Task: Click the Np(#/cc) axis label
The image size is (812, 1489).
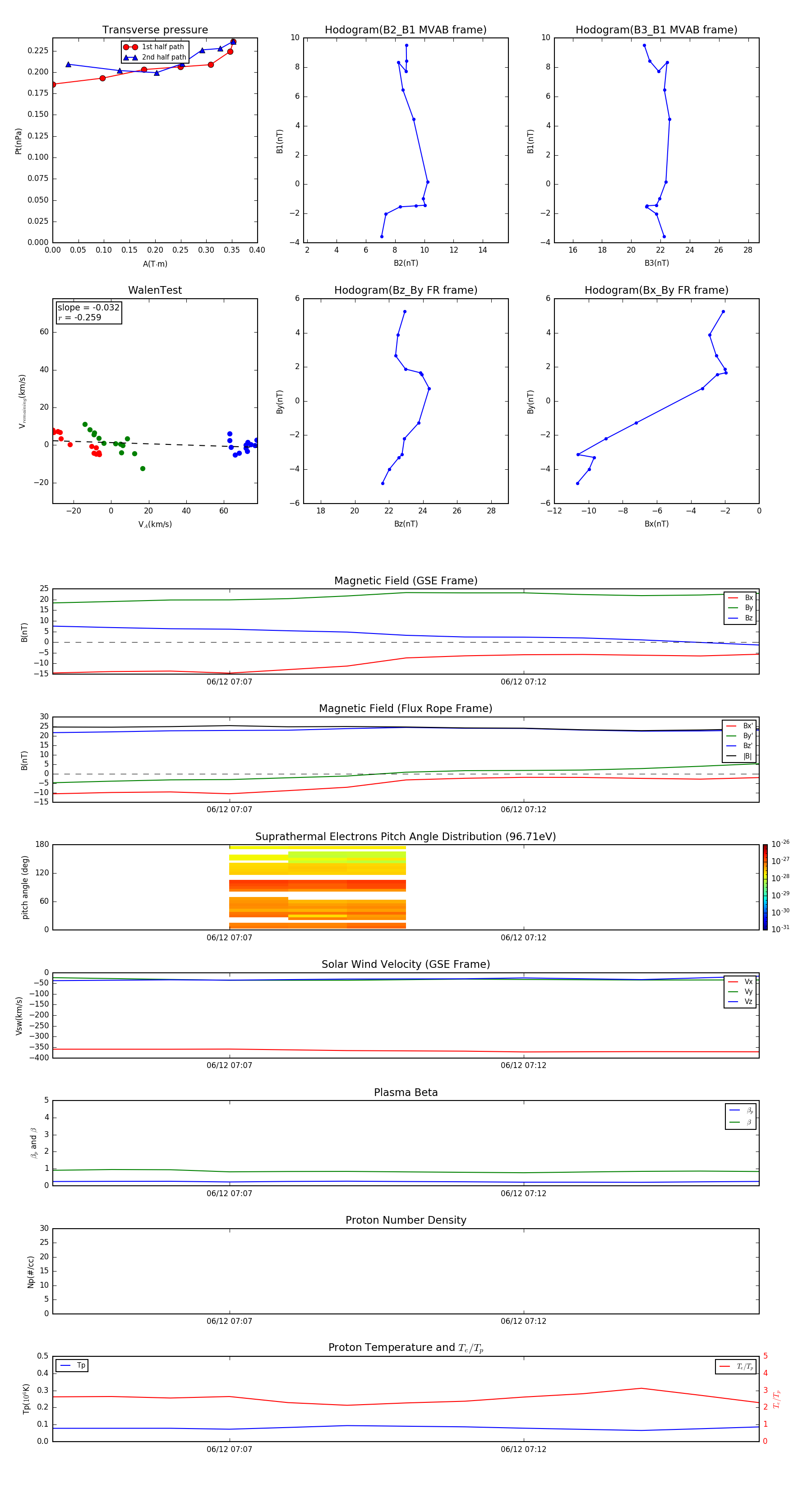Action: pyautogui.click(x=31, y=1272)
